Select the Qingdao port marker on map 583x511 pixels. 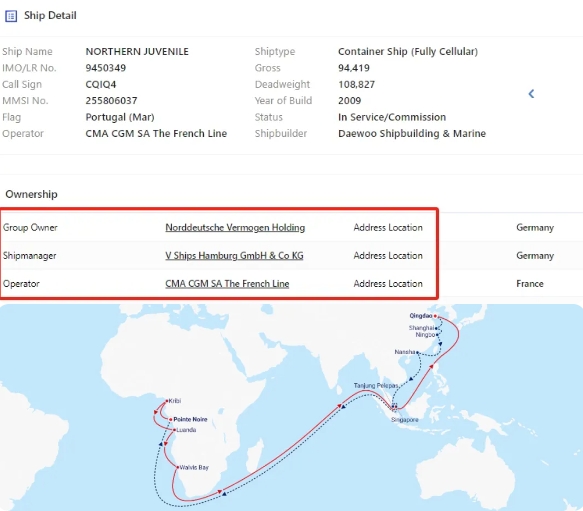pyautogui.click(x=435, y=316)
